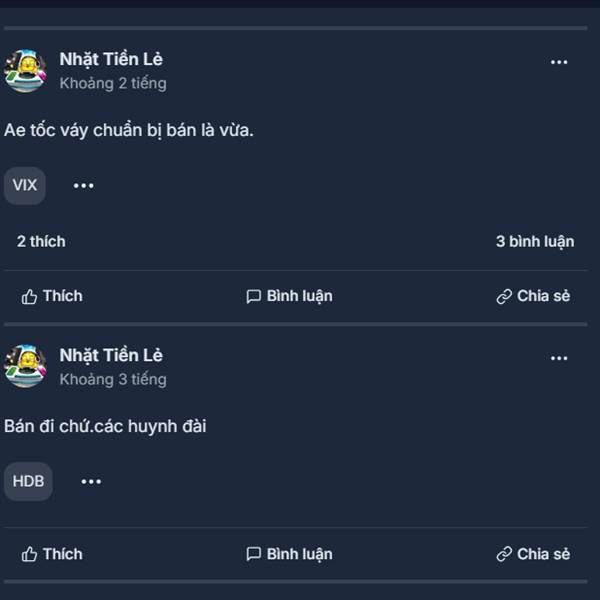Click avatar on the VIX post
600x600 pixels.
(x=25, y=71)
